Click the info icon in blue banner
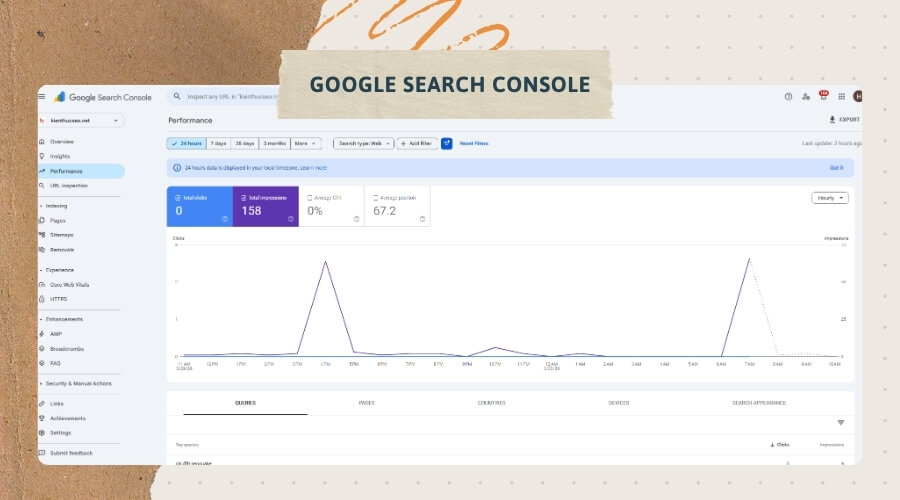The image size is (900, 500). click(177, 168)
